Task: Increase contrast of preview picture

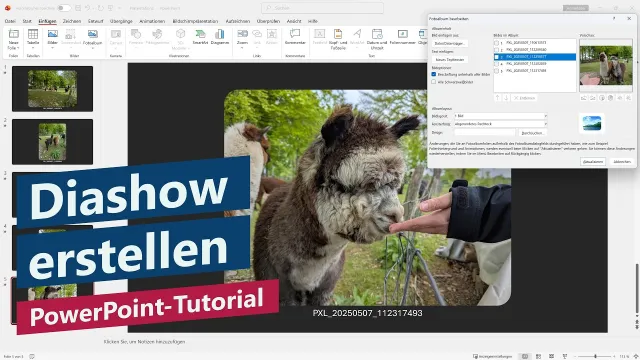Action: [602, 98]
